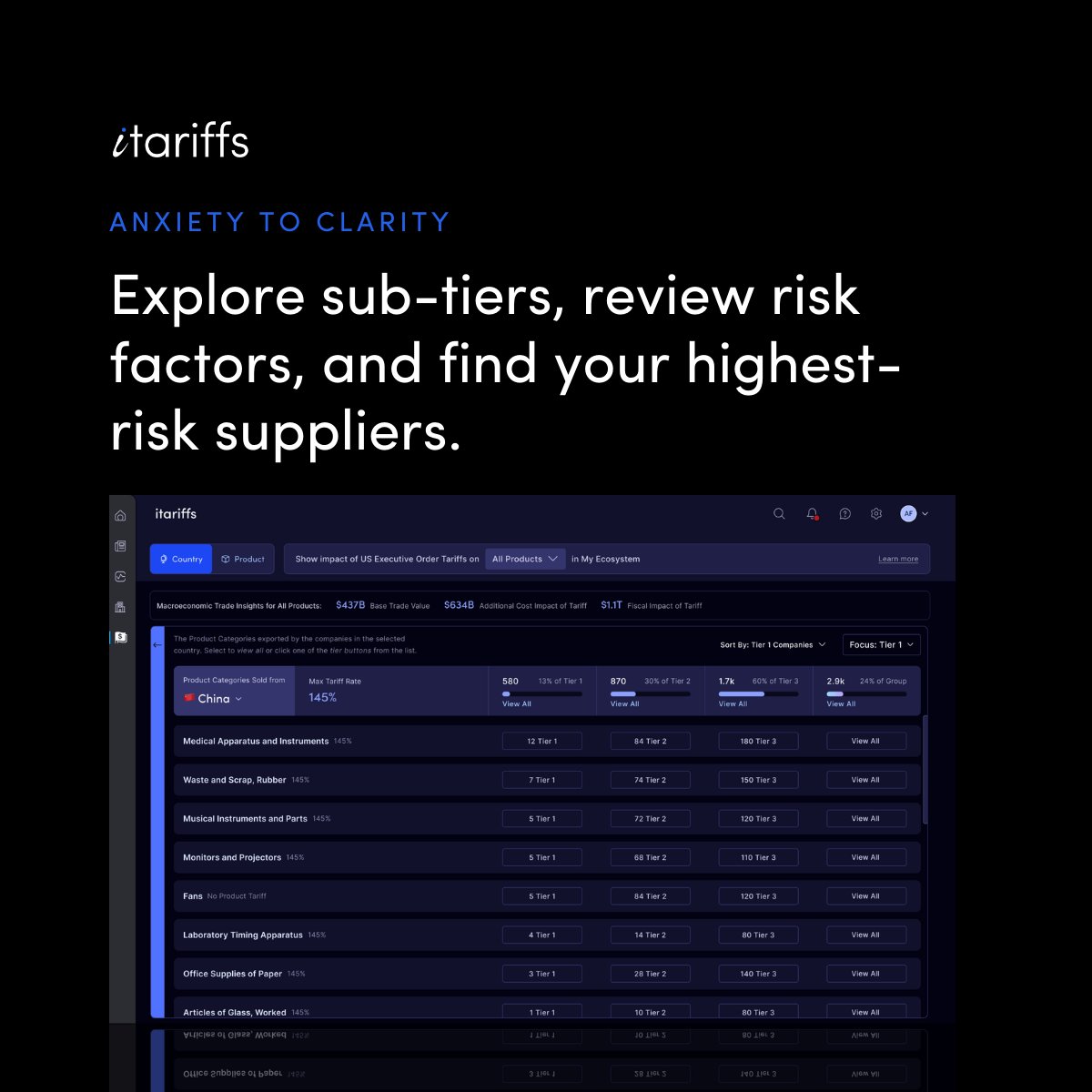The width and height of the screenshot is (1092, 1092).
Task: Click the 60% of Tier 3 progress bar
Action: coord(758,693)
